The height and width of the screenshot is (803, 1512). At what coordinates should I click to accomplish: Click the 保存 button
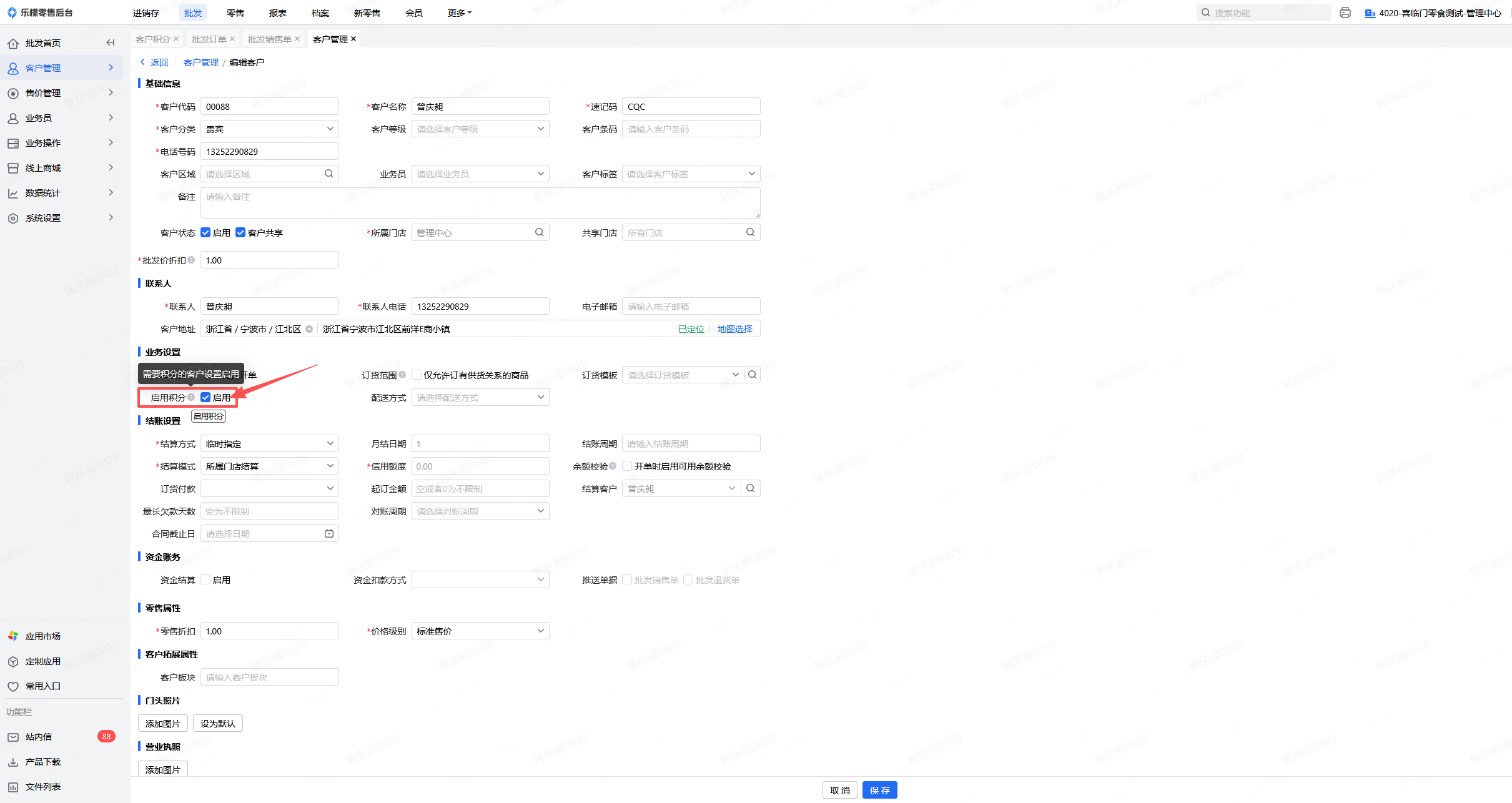click(x=879, y=790)
